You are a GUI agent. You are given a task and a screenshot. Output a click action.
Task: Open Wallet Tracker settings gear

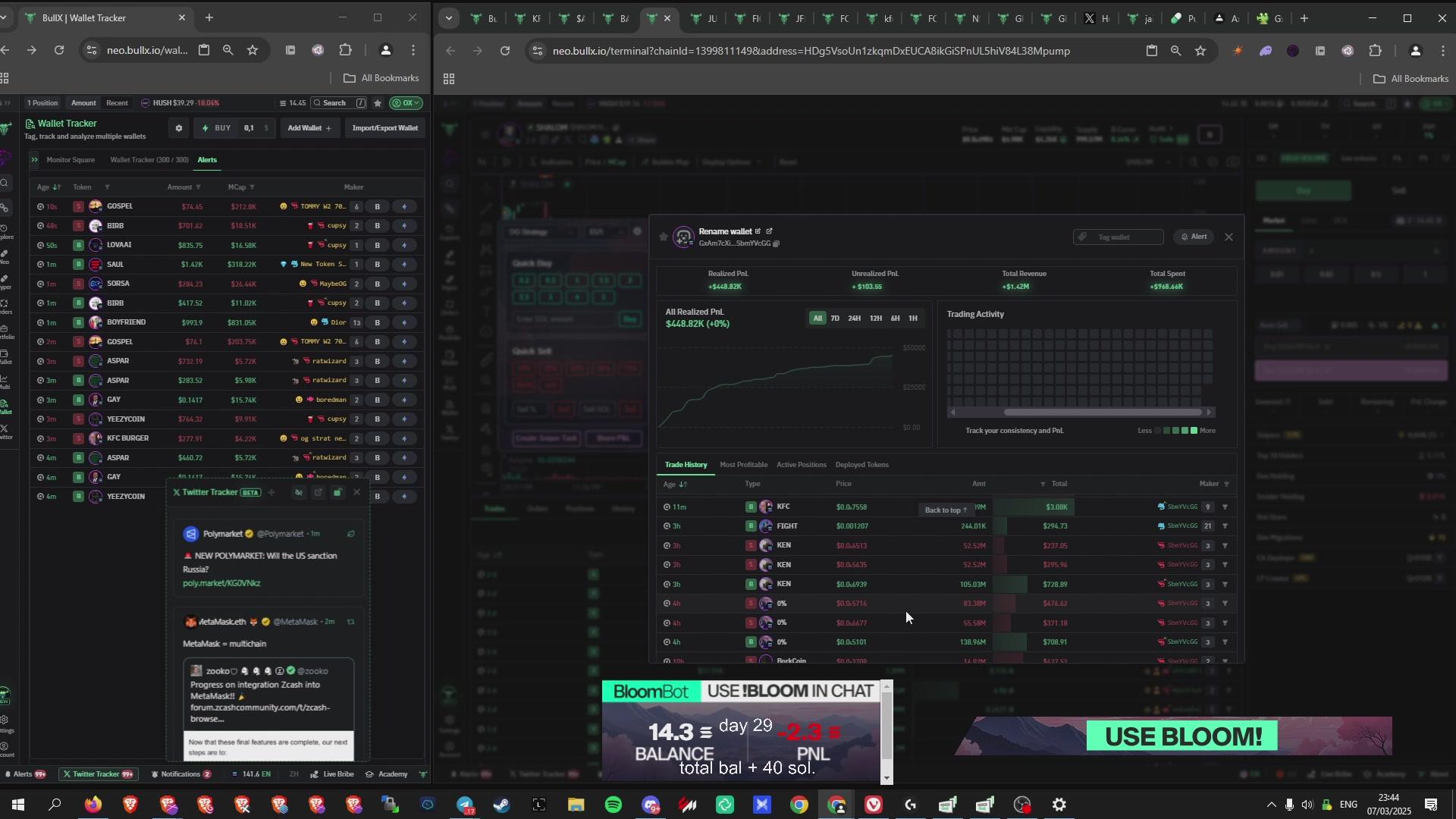(x=178, y=128)
